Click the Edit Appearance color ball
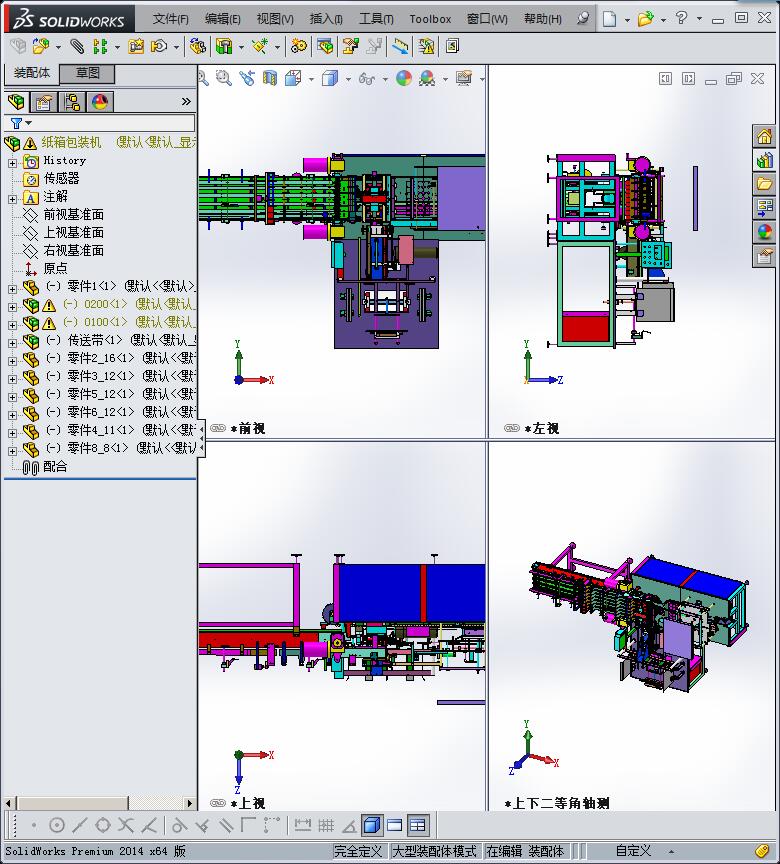 (x=404, y=78)
